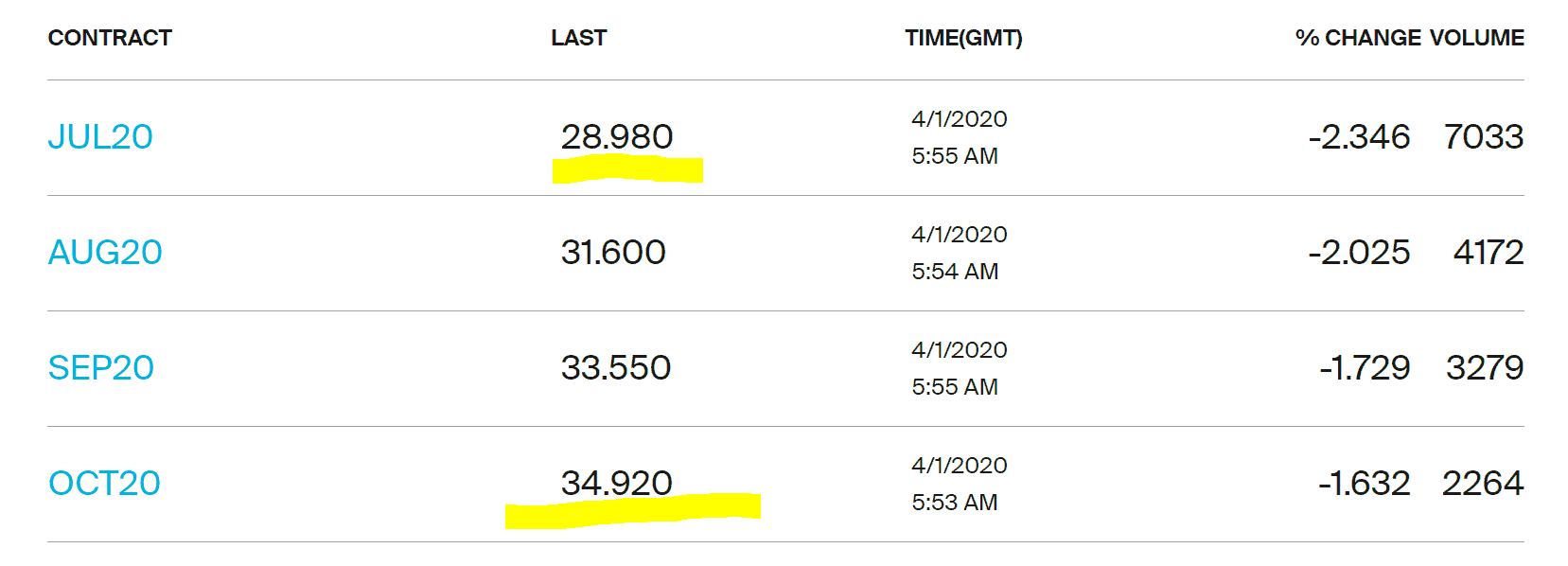Select the TIME(GMT) column header

click(963, 38)
